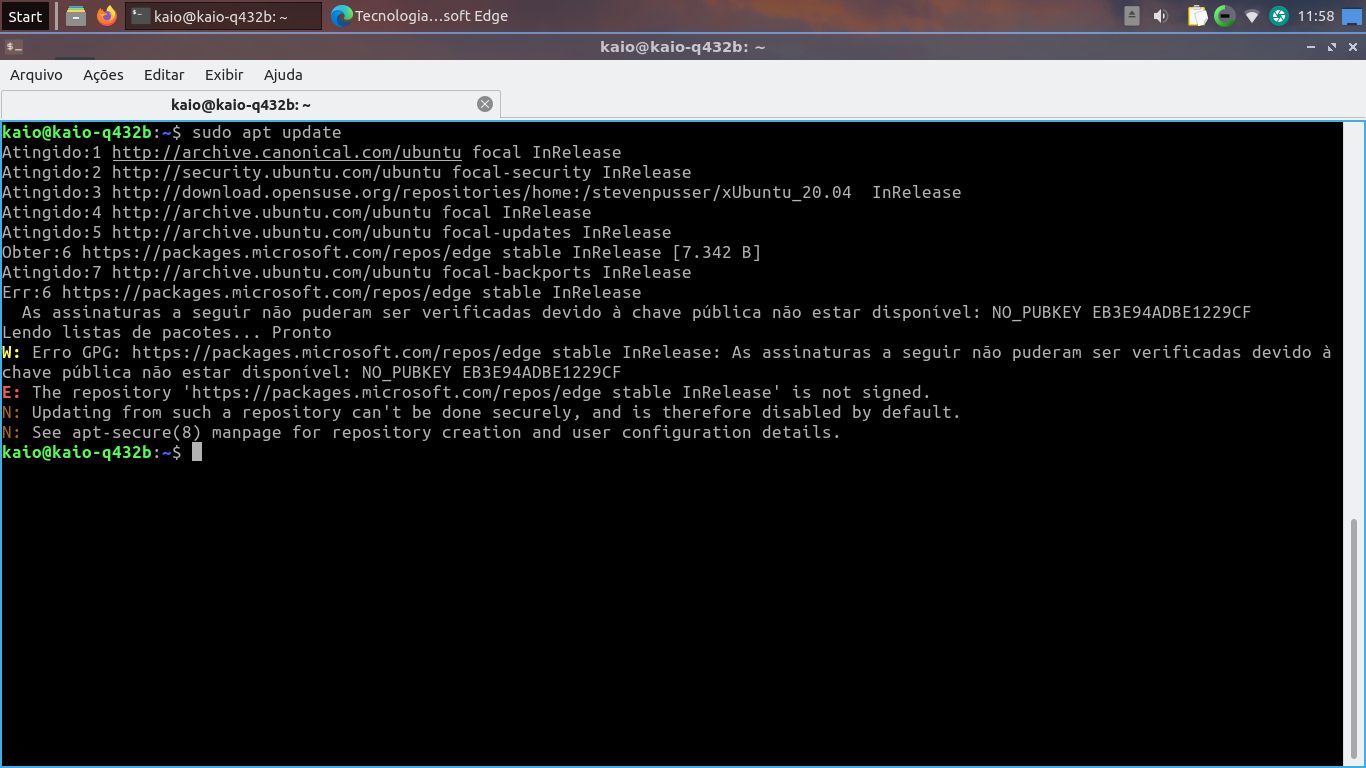Click the 'E: The repository' error line
This screenshot has height=768, width=1366.
pyautogui.click(x=466, y=392)
